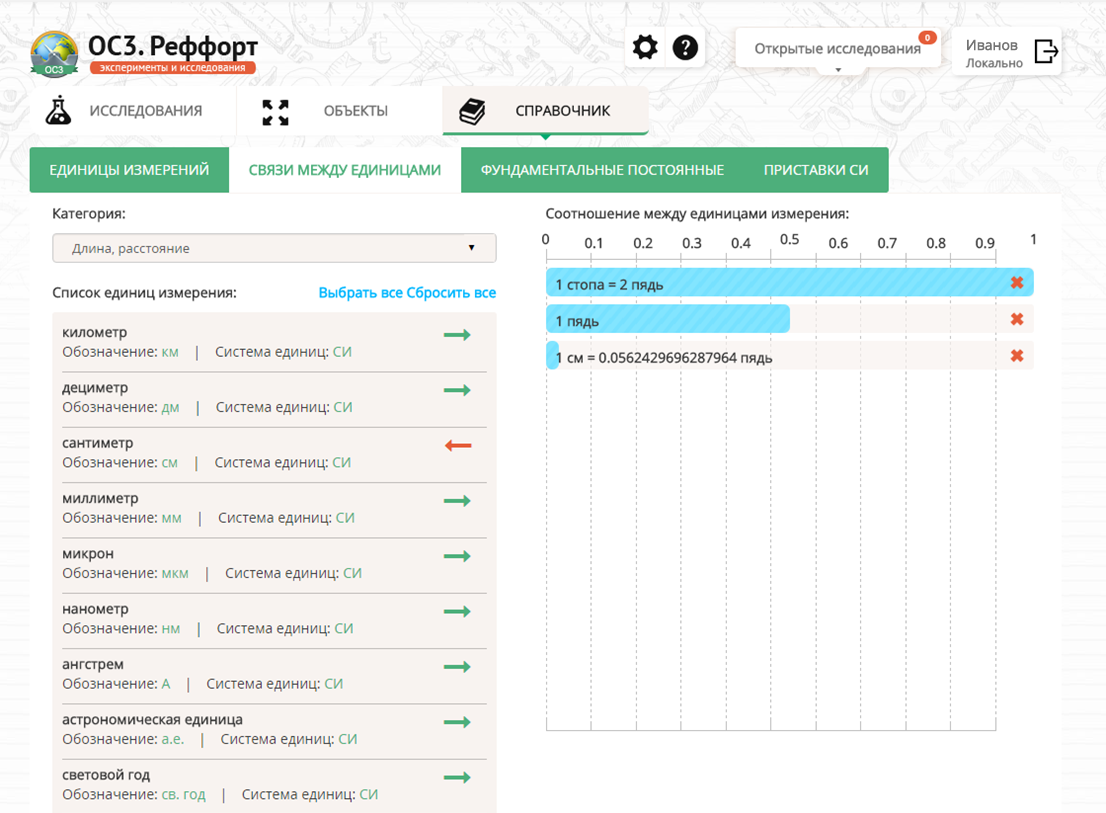1106x813 pixels.
Task: Delete the '1 пядь' bar with red cross
Action: click(x=1016, y=319)
